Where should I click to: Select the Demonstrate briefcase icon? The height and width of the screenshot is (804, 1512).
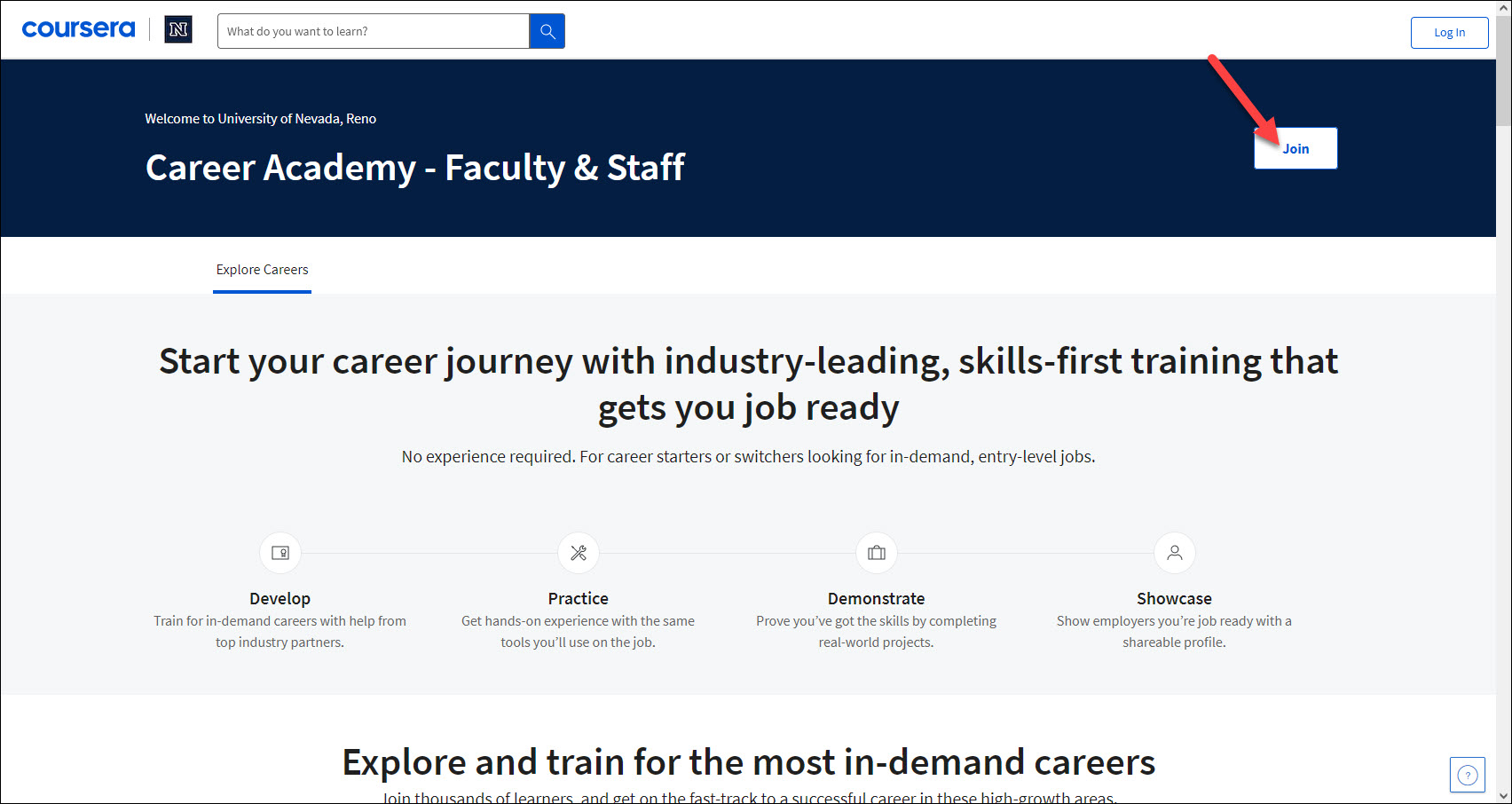876,552
